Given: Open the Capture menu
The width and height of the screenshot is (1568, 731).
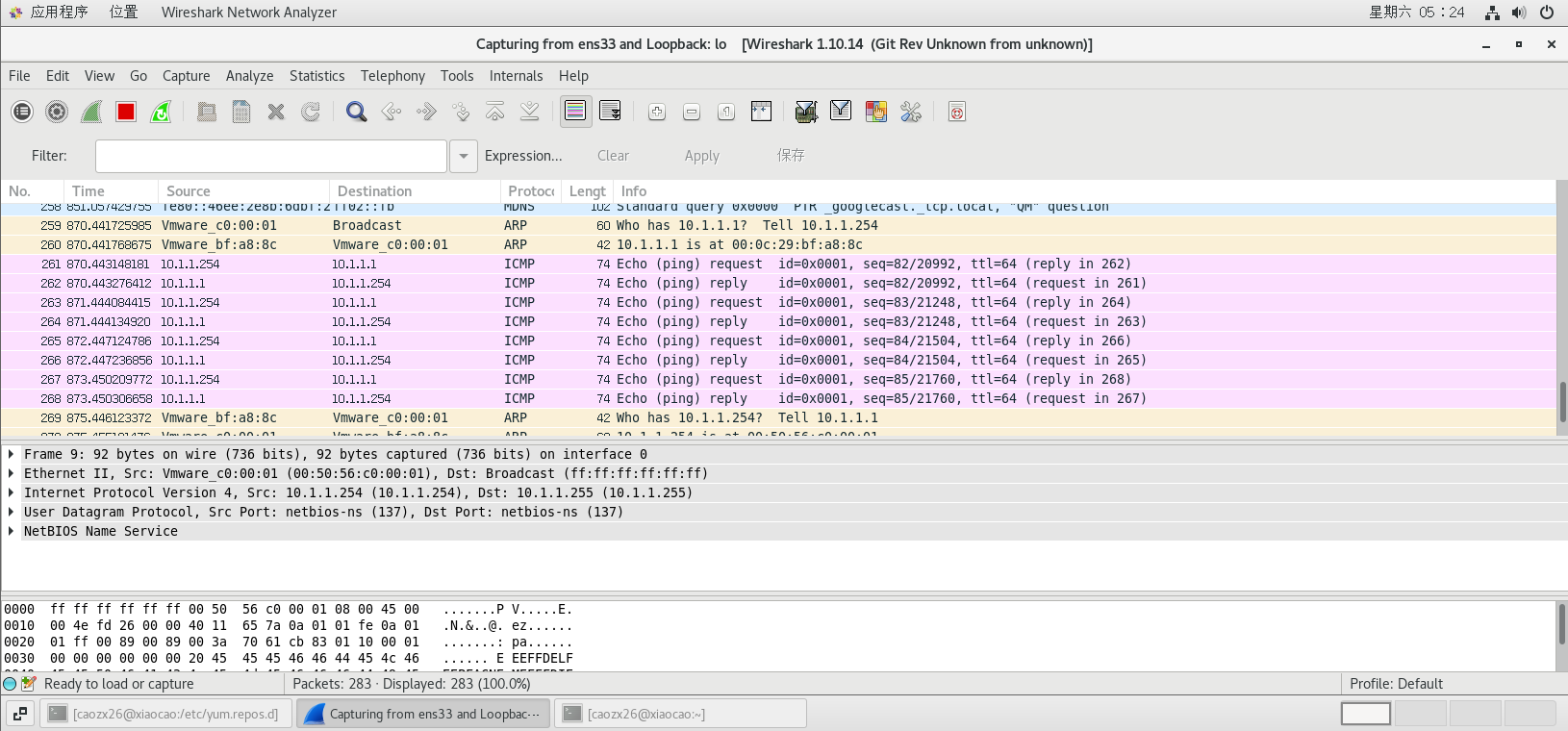Looking at the screenshot, I should point(186,76).
